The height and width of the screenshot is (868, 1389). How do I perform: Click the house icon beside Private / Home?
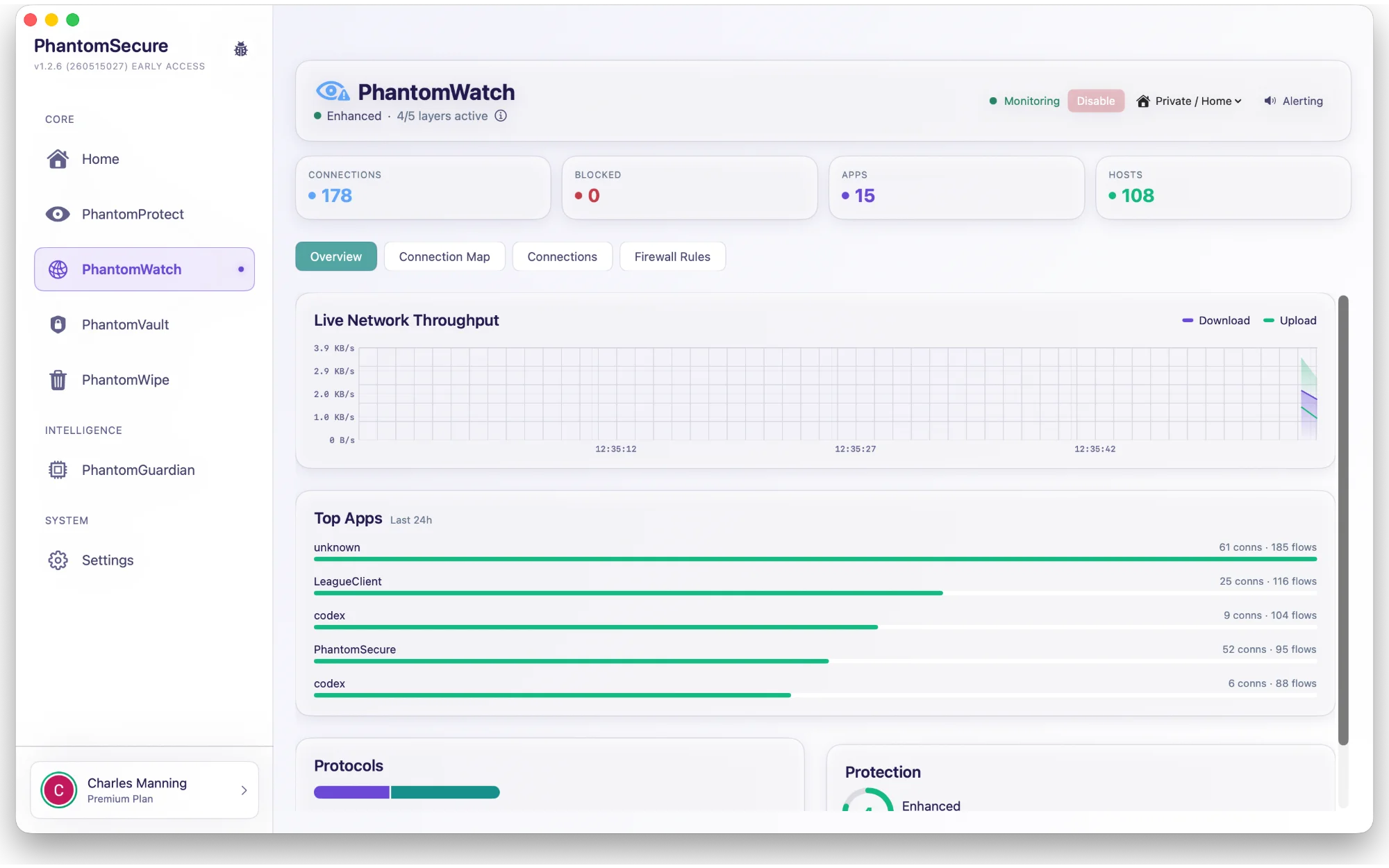tap(1143, 101)
